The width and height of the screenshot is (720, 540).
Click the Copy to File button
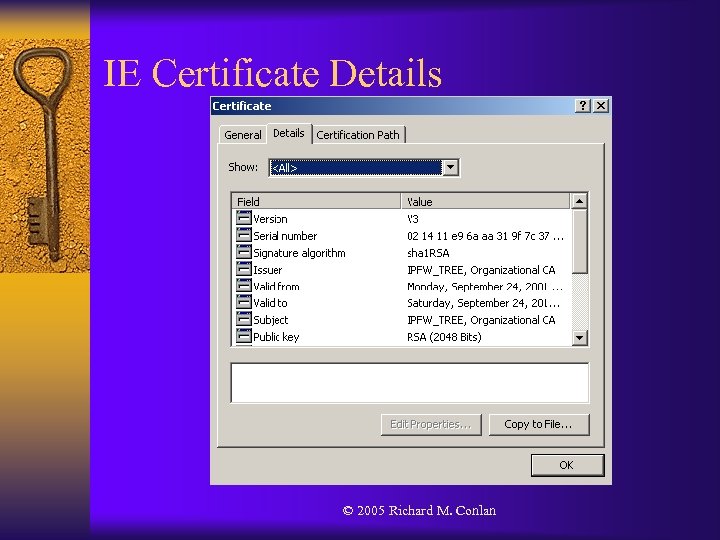[539, 424]
